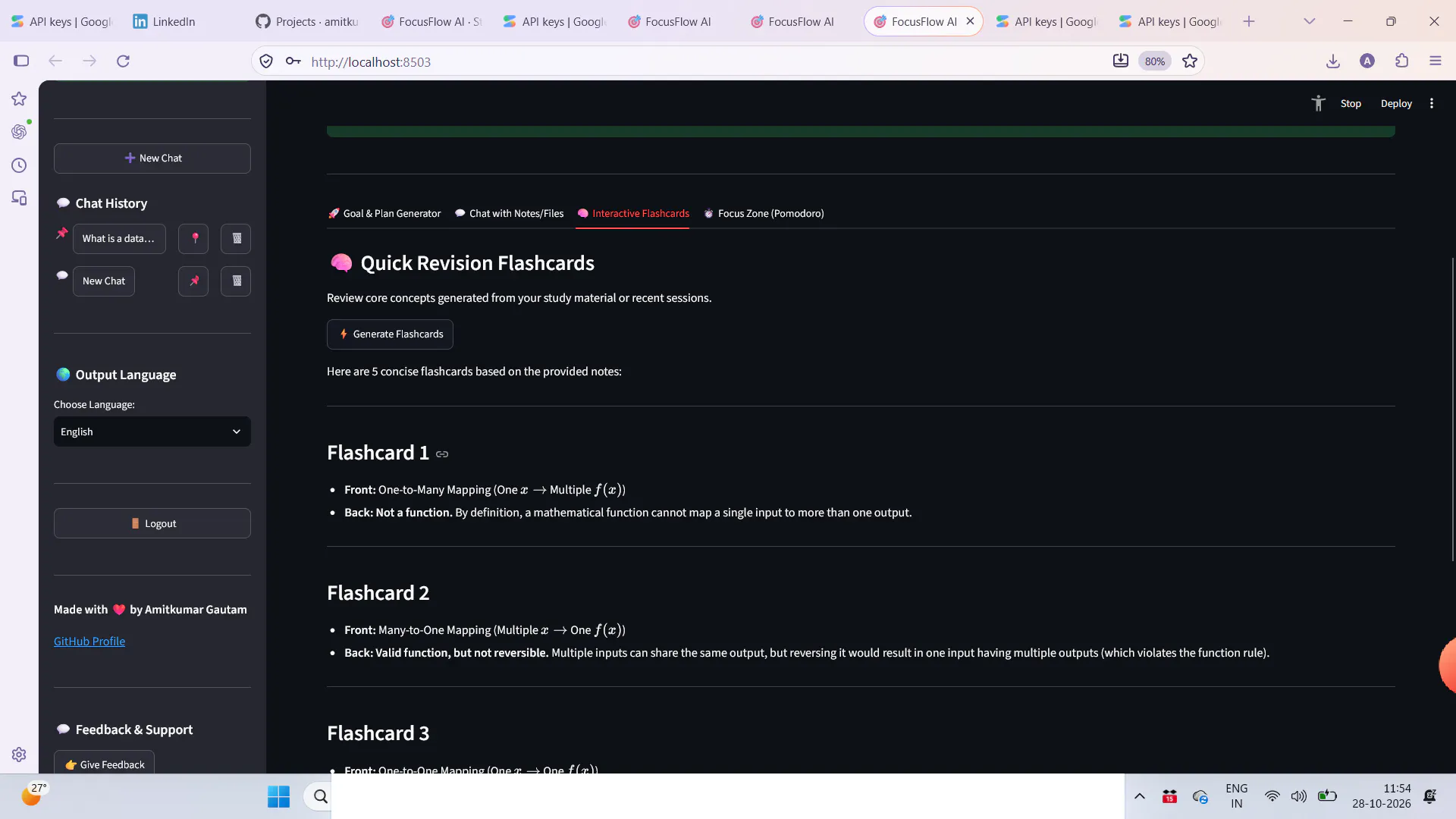Pin the 'New Chat' history entry
1456x819 pixels.
[194, 281]
